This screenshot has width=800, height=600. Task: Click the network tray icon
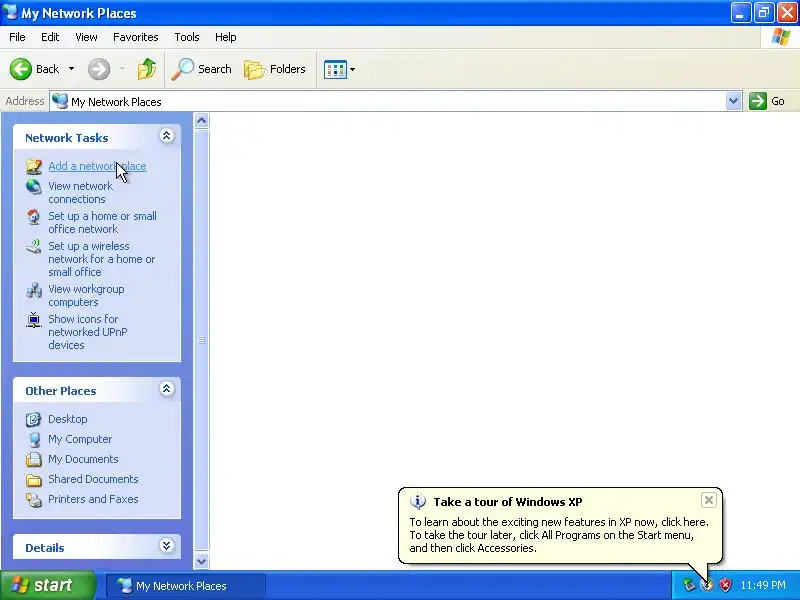click(x=689, y=585)
